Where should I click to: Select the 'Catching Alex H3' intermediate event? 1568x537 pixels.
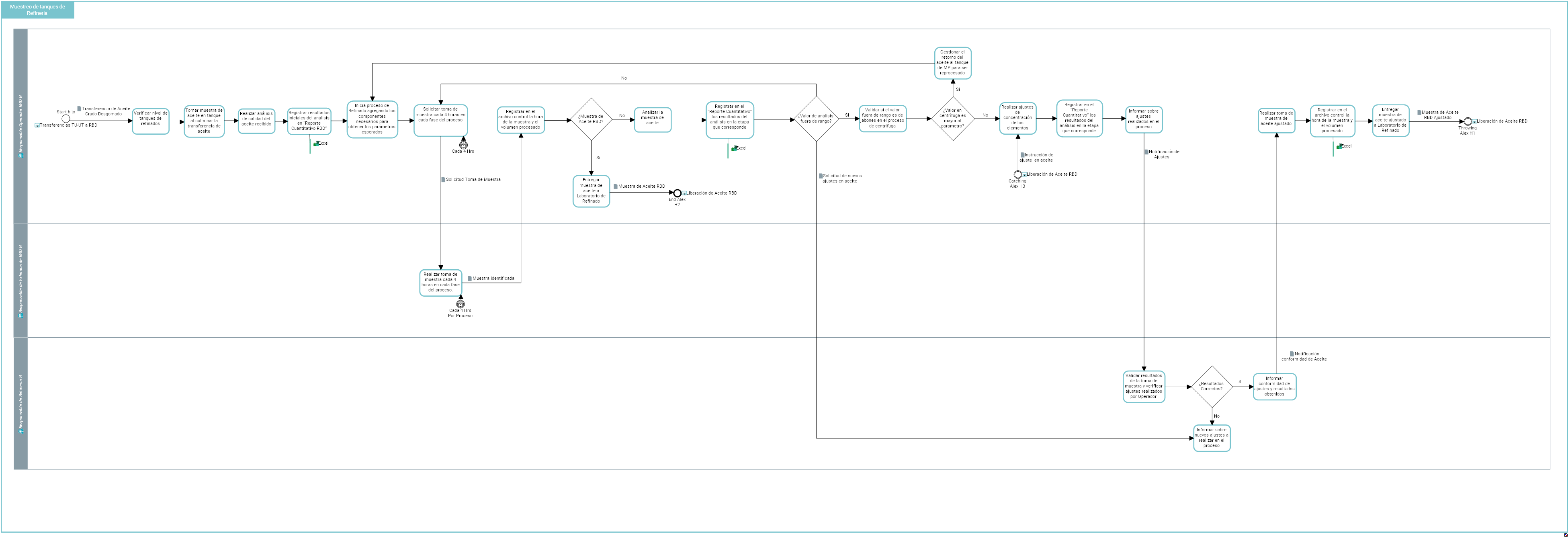pyautogui.click(x=1018, y=175)
